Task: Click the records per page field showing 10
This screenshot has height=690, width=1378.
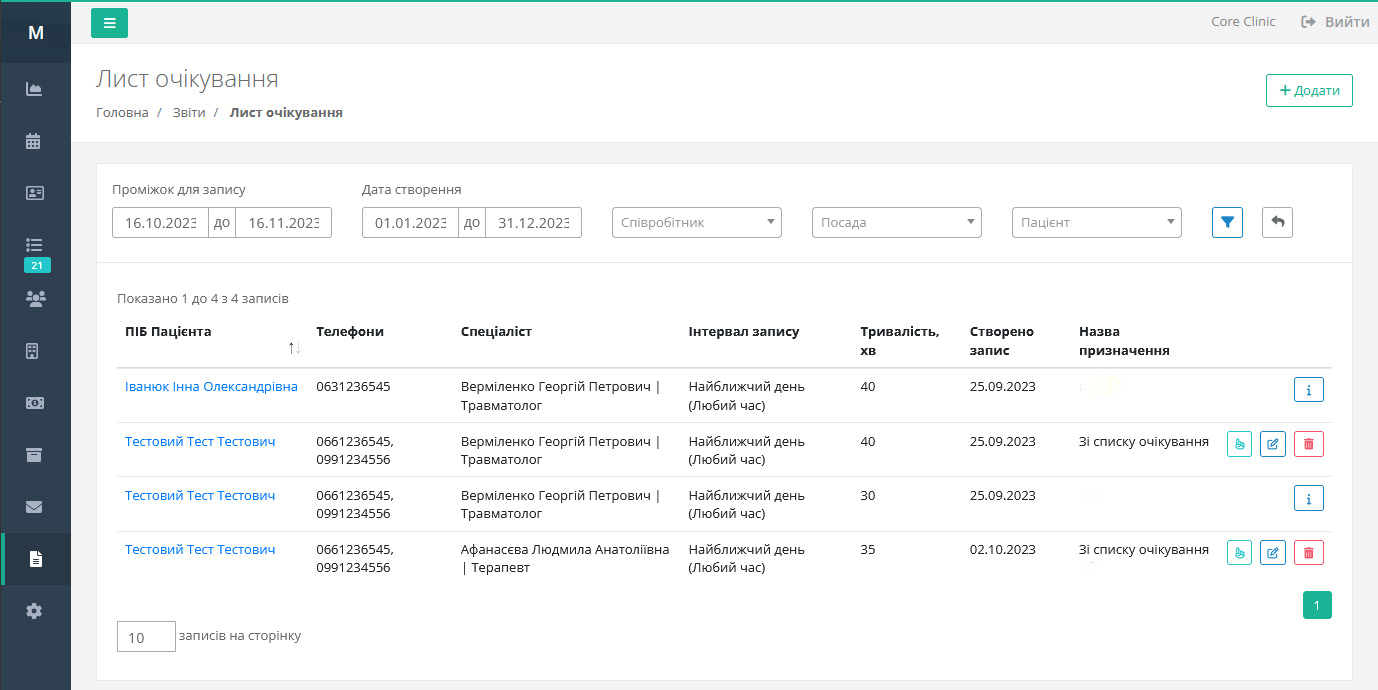Action: pyautogui.click(x=146, y=637)
